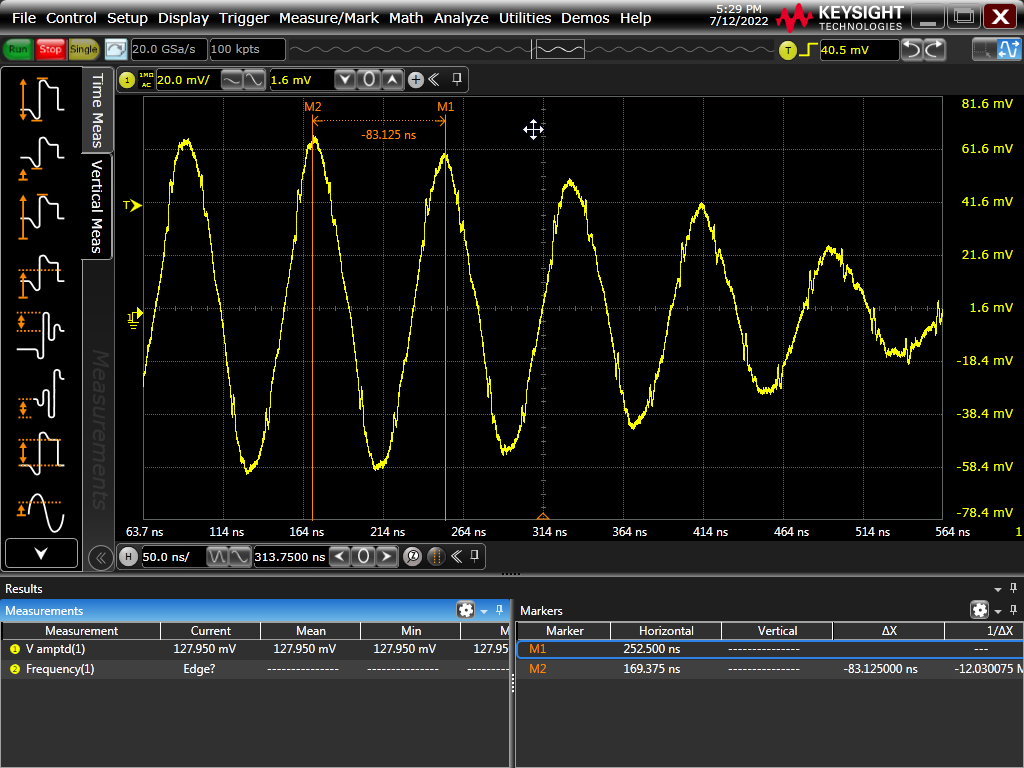The height and width of the screenshot is (768, 1024).
Task: Click the green Run button
Action: (18, 49)
